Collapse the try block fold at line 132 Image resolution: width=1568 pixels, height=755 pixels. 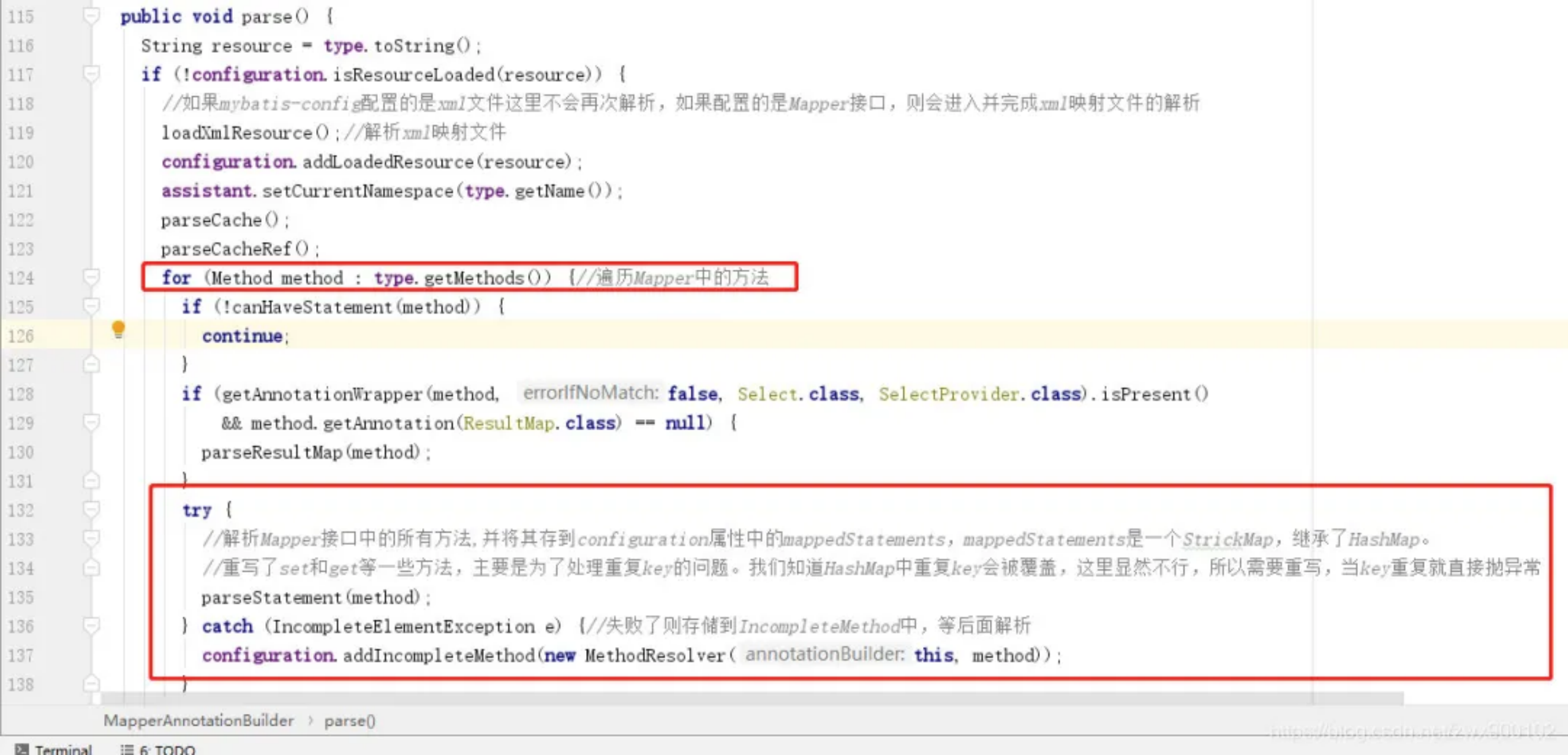pyautogui.click(x=91, y=509)
